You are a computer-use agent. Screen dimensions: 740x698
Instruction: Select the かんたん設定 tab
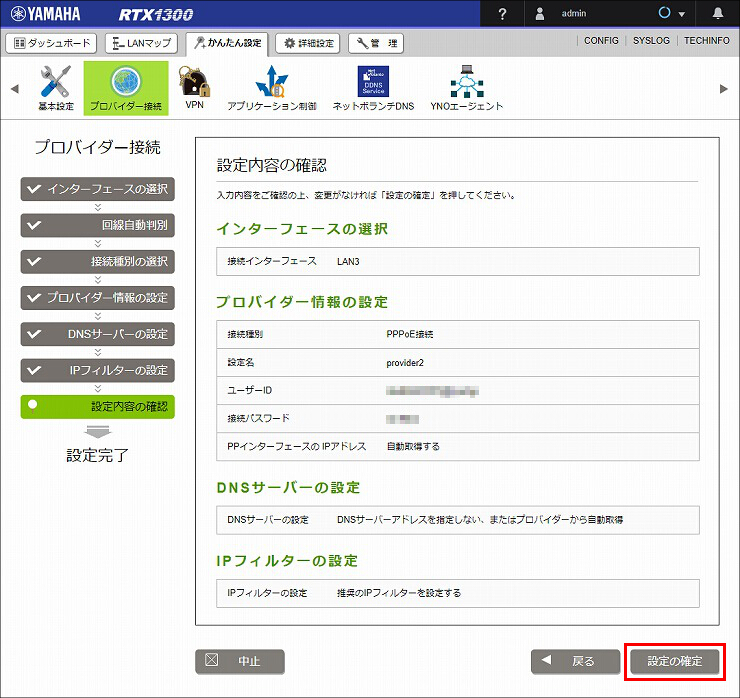(227, 43)
